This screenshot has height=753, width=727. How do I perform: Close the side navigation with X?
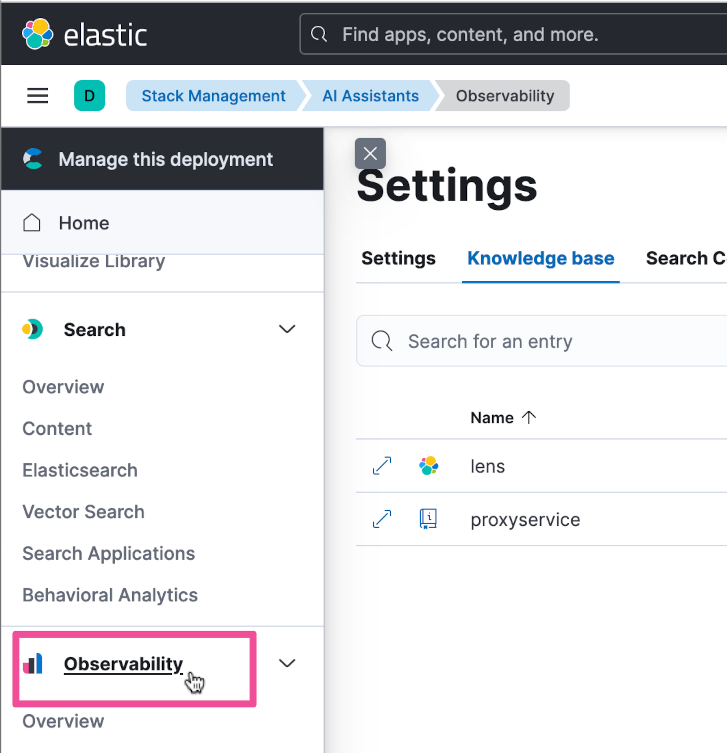(370, 153)
